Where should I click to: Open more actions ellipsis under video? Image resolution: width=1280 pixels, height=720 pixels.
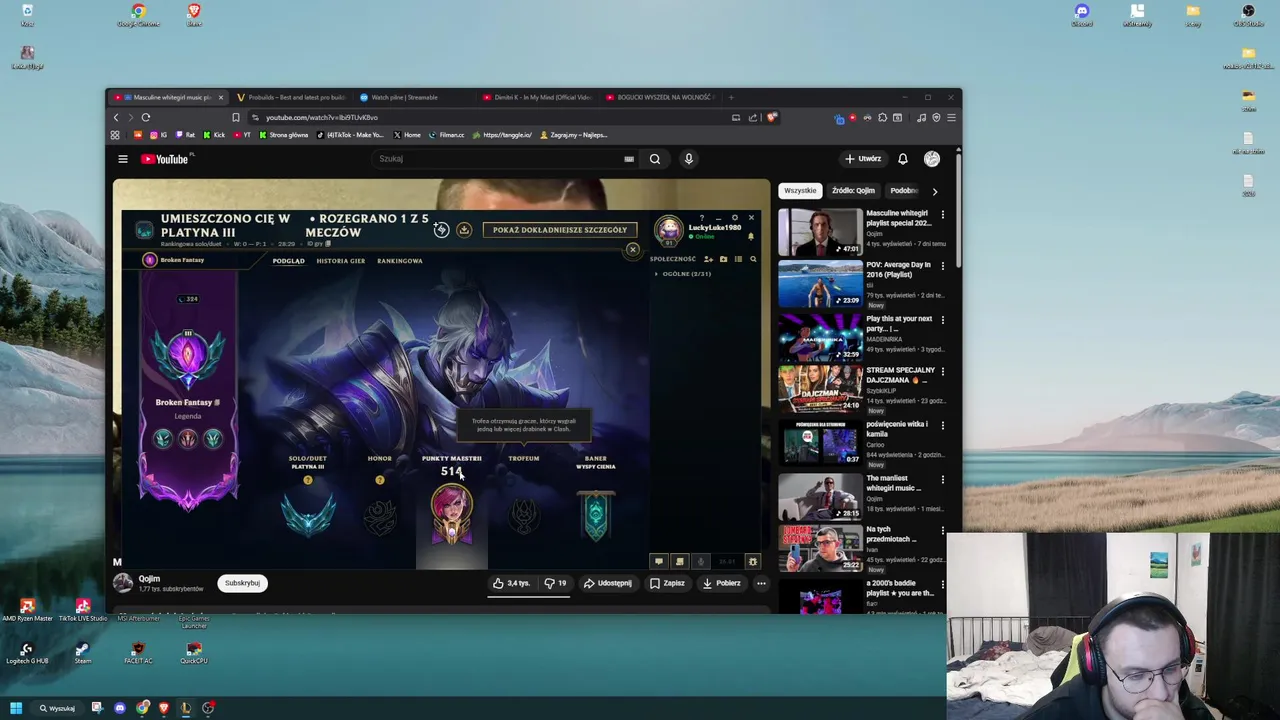coord(761,583)
